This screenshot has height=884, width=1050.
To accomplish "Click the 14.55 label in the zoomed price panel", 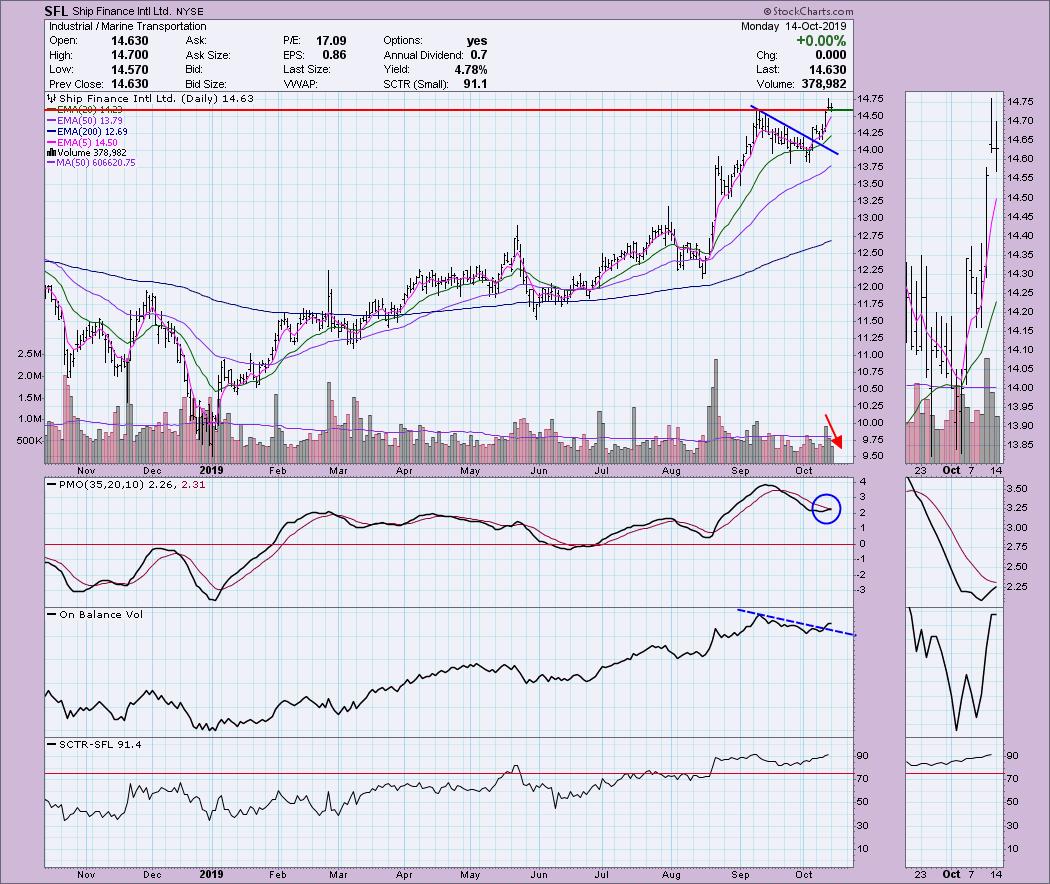I will click(x=1020, y=178).
